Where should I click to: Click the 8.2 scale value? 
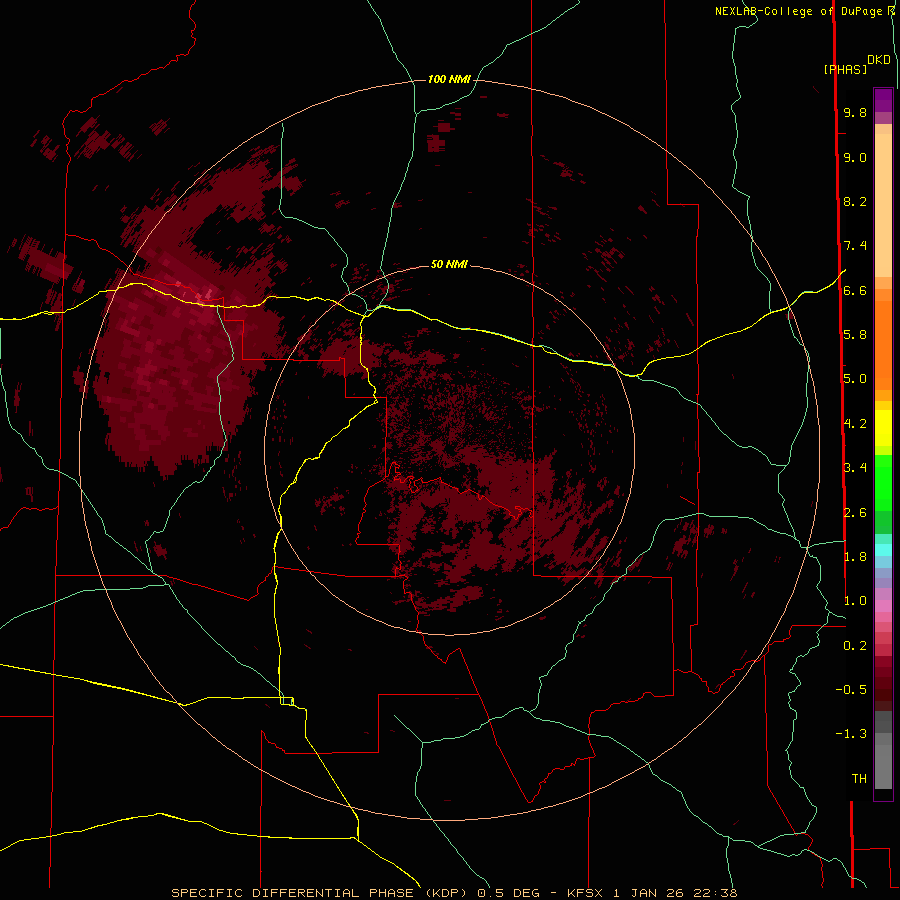click(855, 201)
